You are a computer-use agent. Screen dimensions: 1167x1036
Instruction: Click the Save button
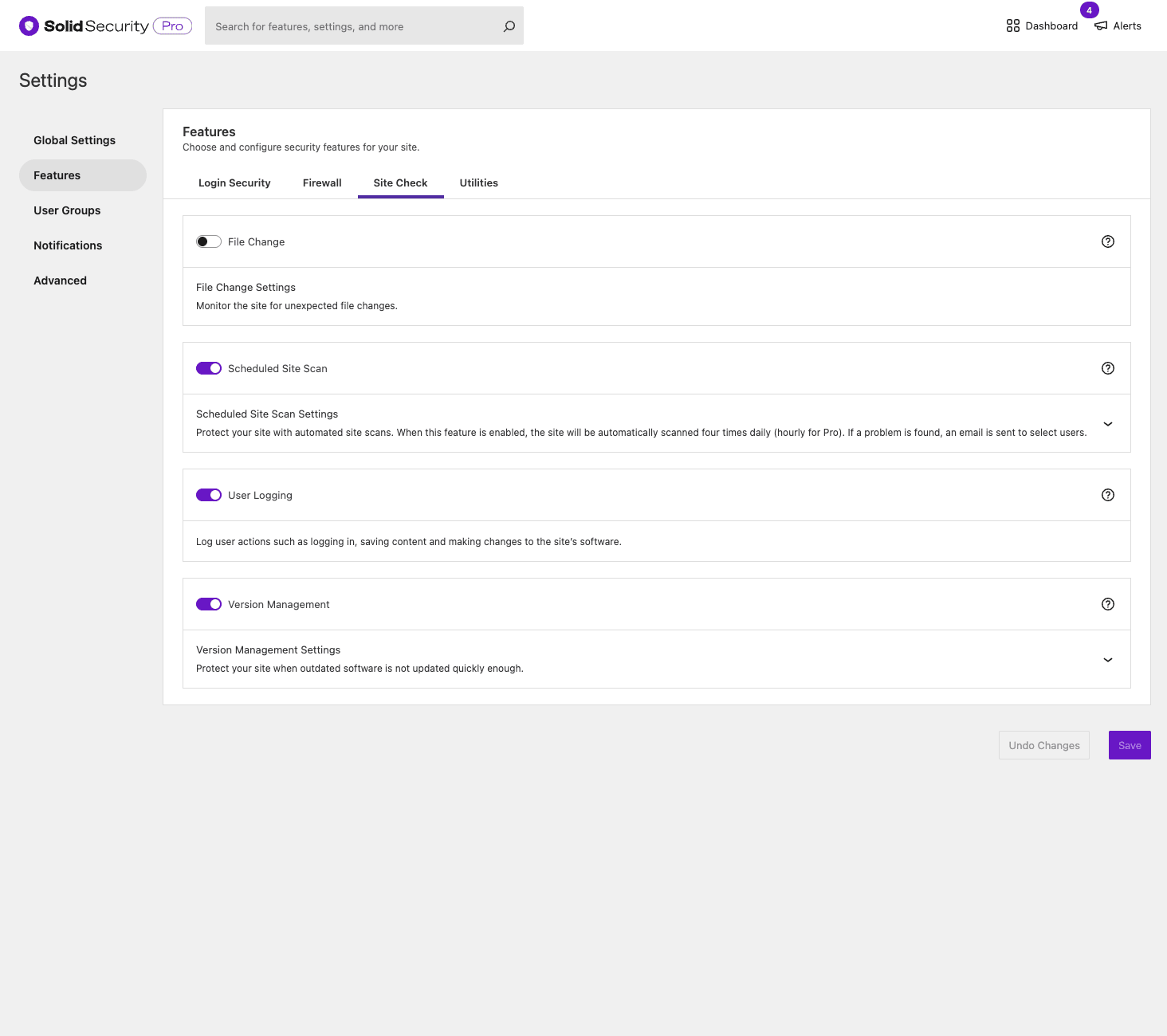tap(1130, 745)
